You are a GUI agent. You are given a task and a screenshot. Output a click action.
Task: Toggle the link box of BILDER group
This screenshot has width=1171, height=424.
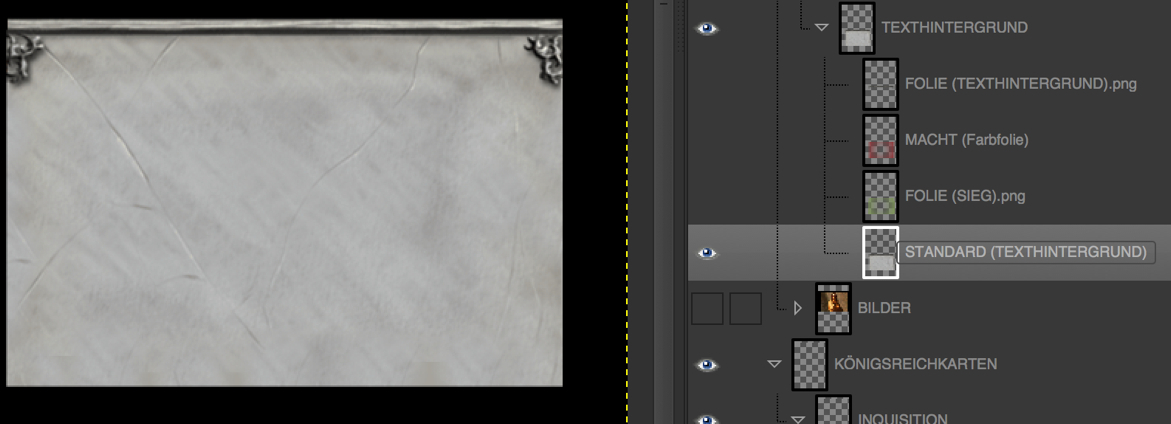[x=745, y=308]
